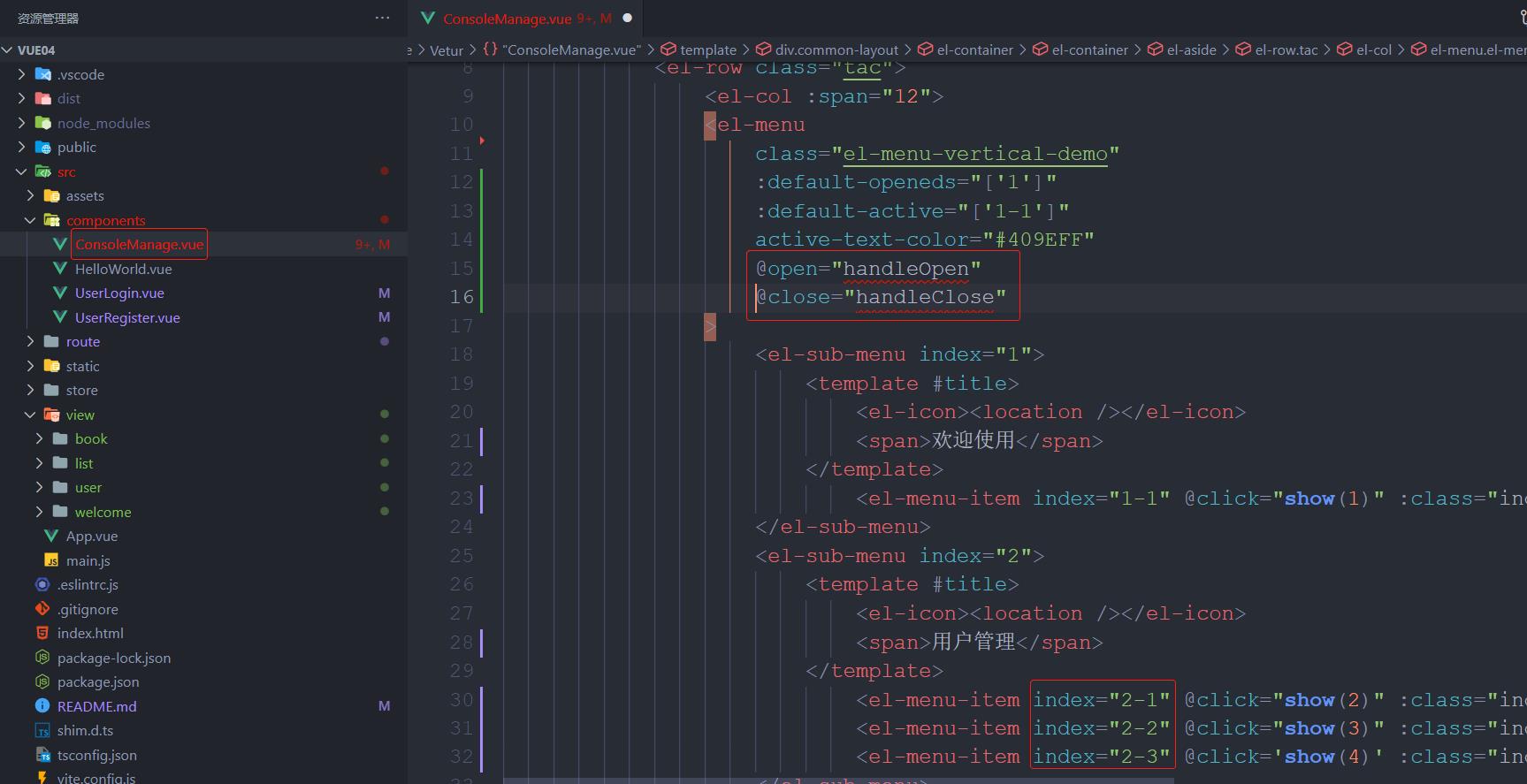Screen dimensions: 1527x784
Task: Click the view folder icon
Action: click(51, 415)
